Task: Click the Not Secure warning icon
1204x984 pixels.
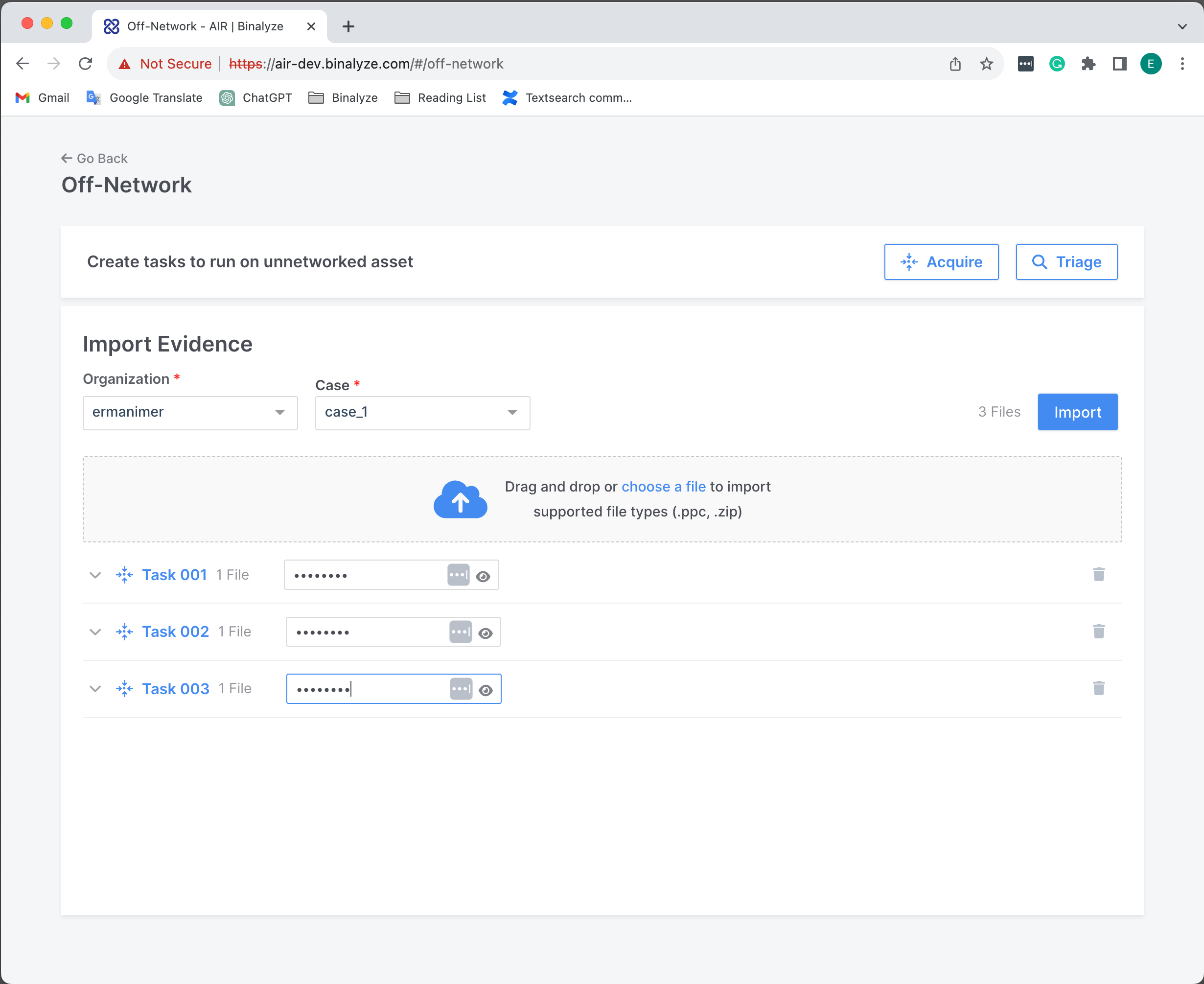Action: click(x=125, y=64)
